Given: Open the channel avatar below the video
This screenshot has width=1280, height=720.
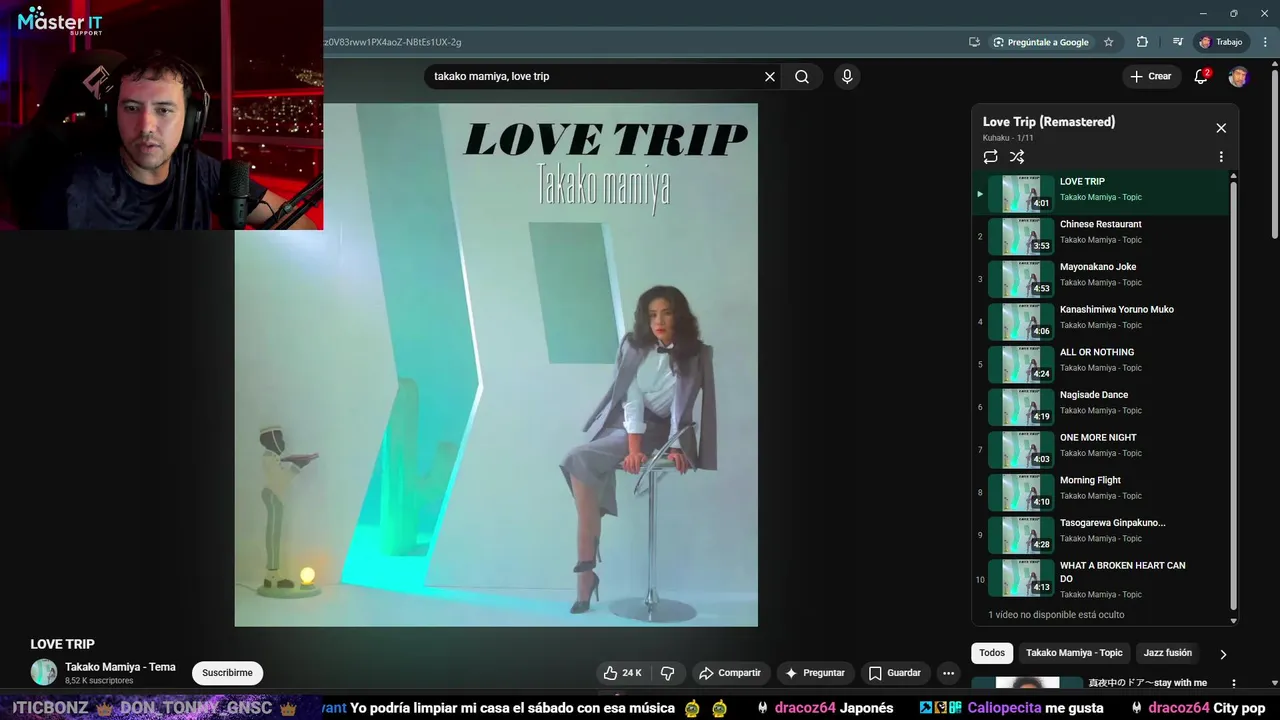Looking at the screenshot, I should coord(44,672).
